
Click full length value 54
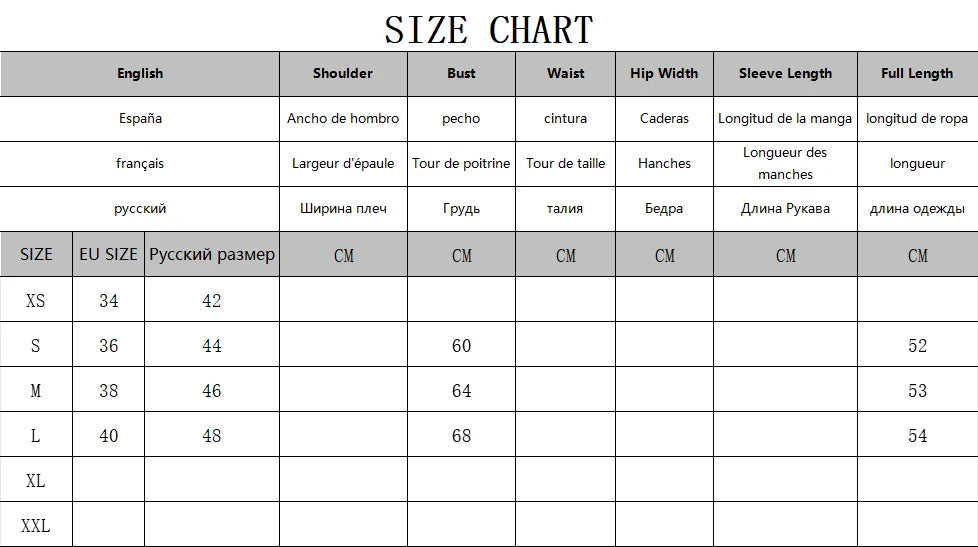[x=917, y=436]
